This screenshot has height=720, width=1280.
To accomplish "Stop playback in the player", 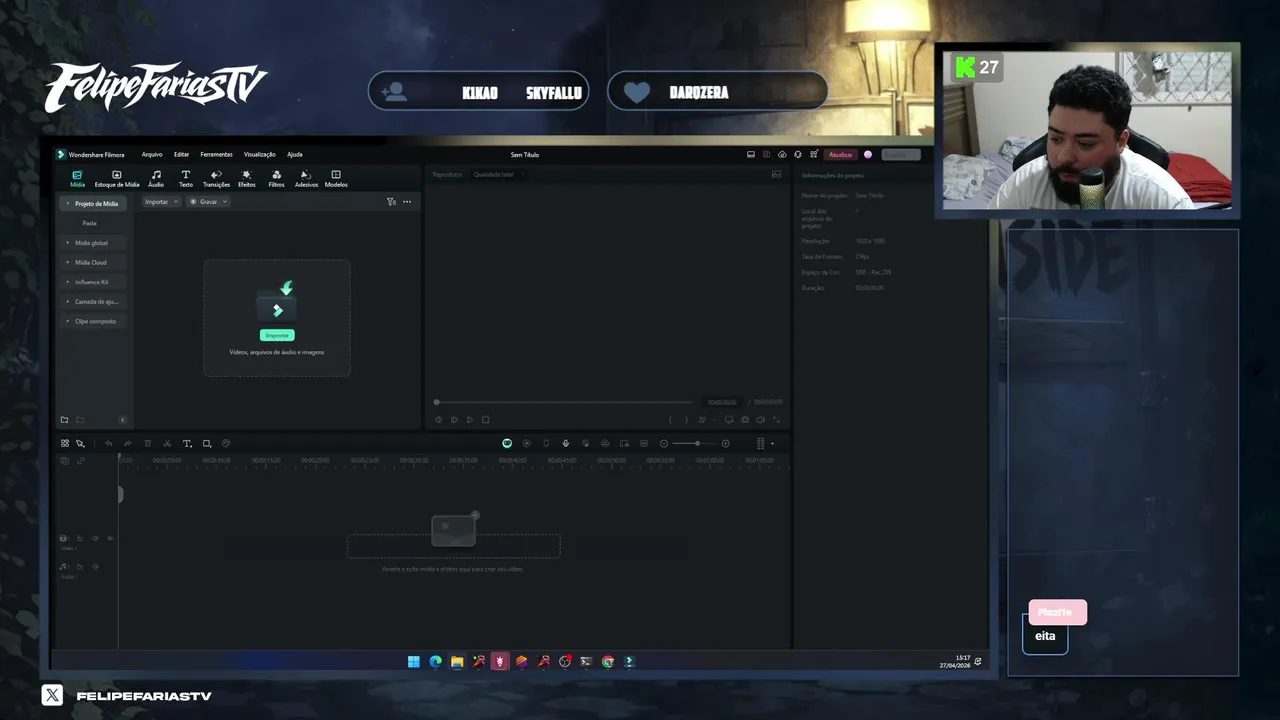I will point(486,420).
